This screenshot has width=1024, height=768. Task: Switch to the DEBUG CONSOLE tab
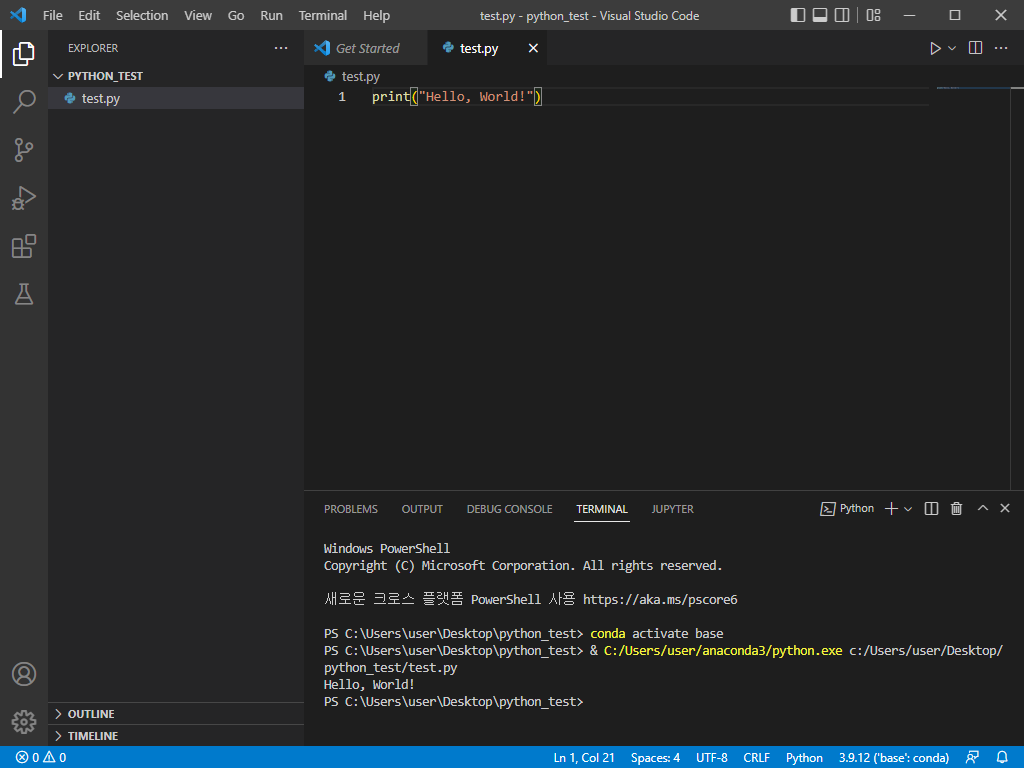pos(509,509)
